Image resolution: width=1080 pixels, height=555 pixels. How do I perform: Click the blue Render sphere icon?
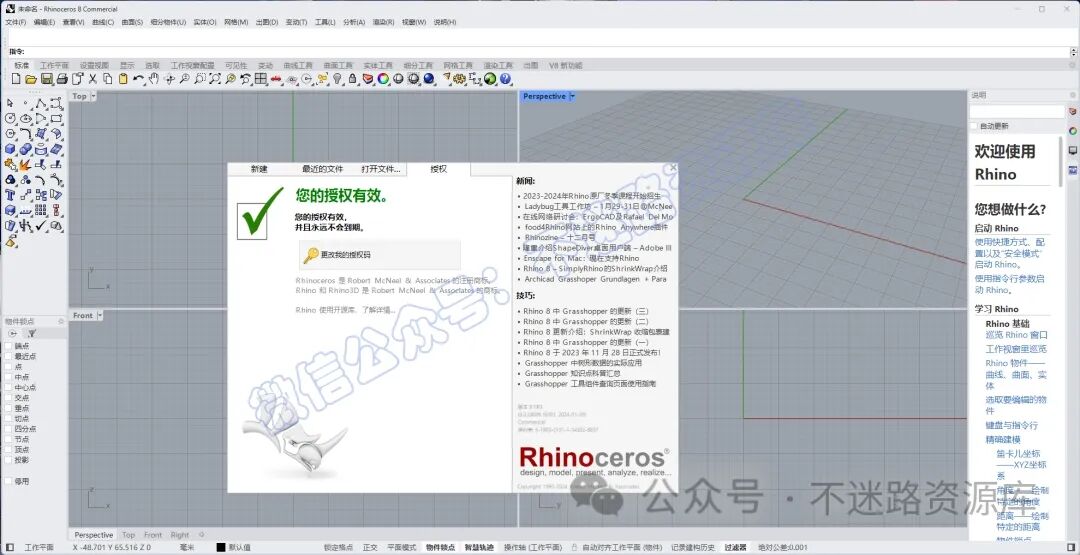point(428,79)
